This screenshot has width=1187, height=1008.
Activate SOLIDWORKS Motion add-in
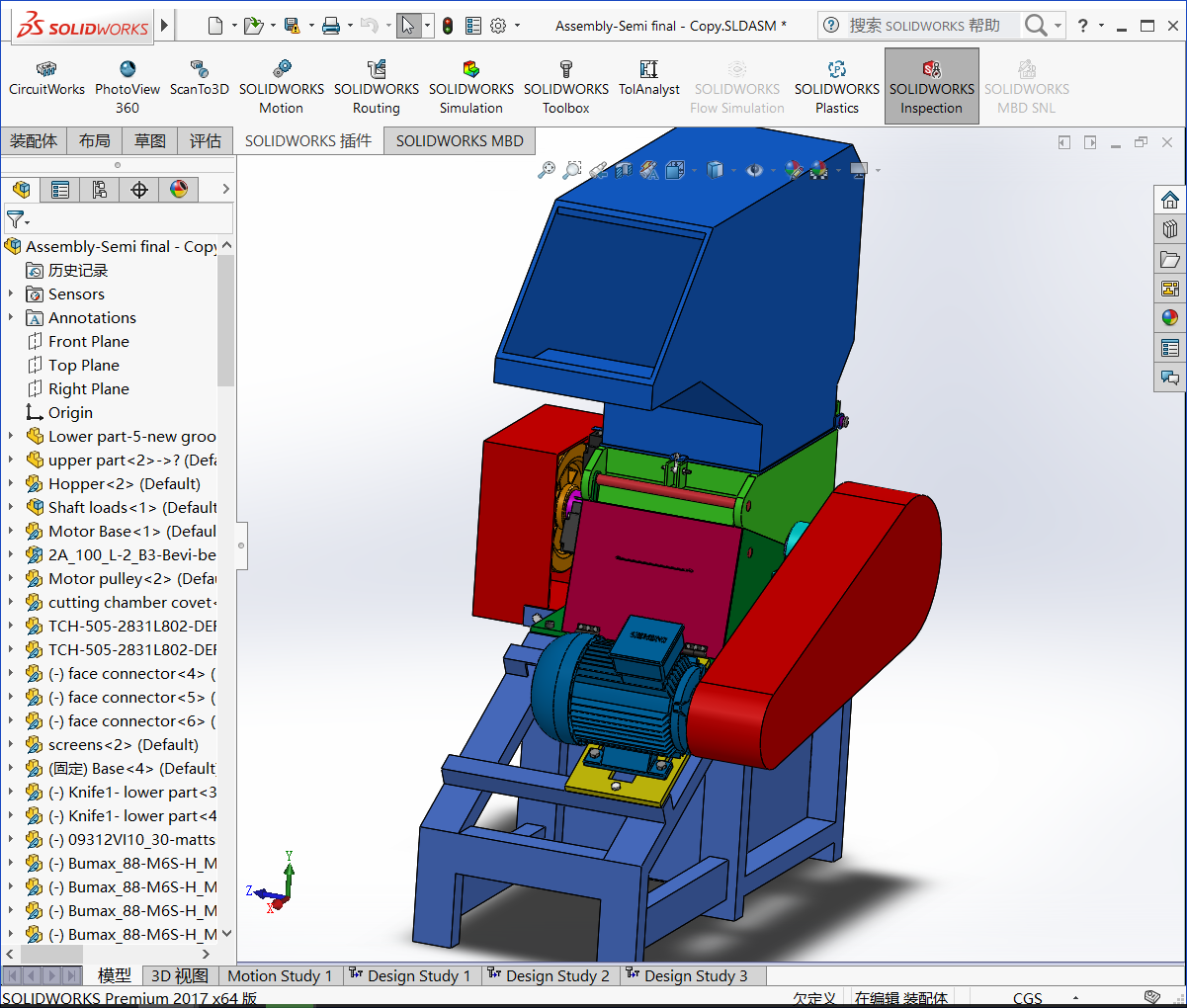282,87
